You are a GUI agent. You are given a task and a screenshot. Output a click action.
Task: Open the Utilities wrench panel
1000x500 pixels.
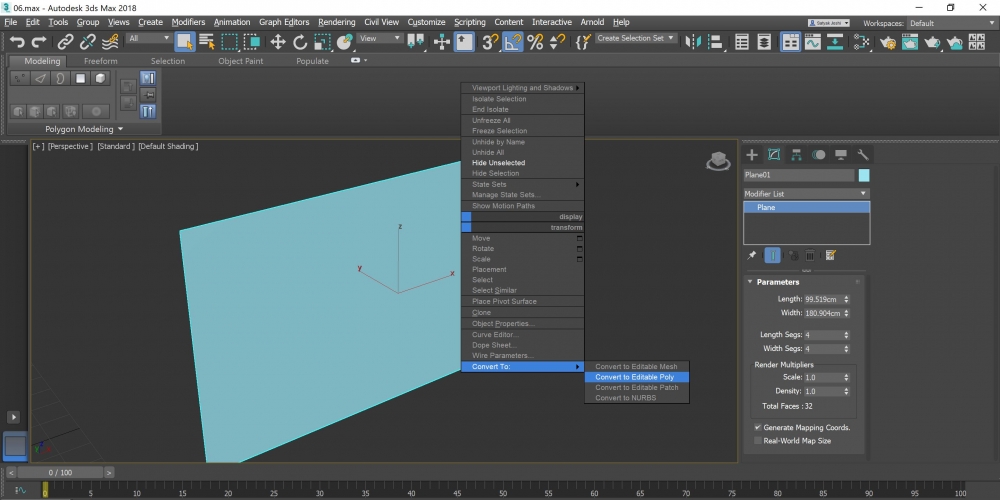click(x=863, y=154)
